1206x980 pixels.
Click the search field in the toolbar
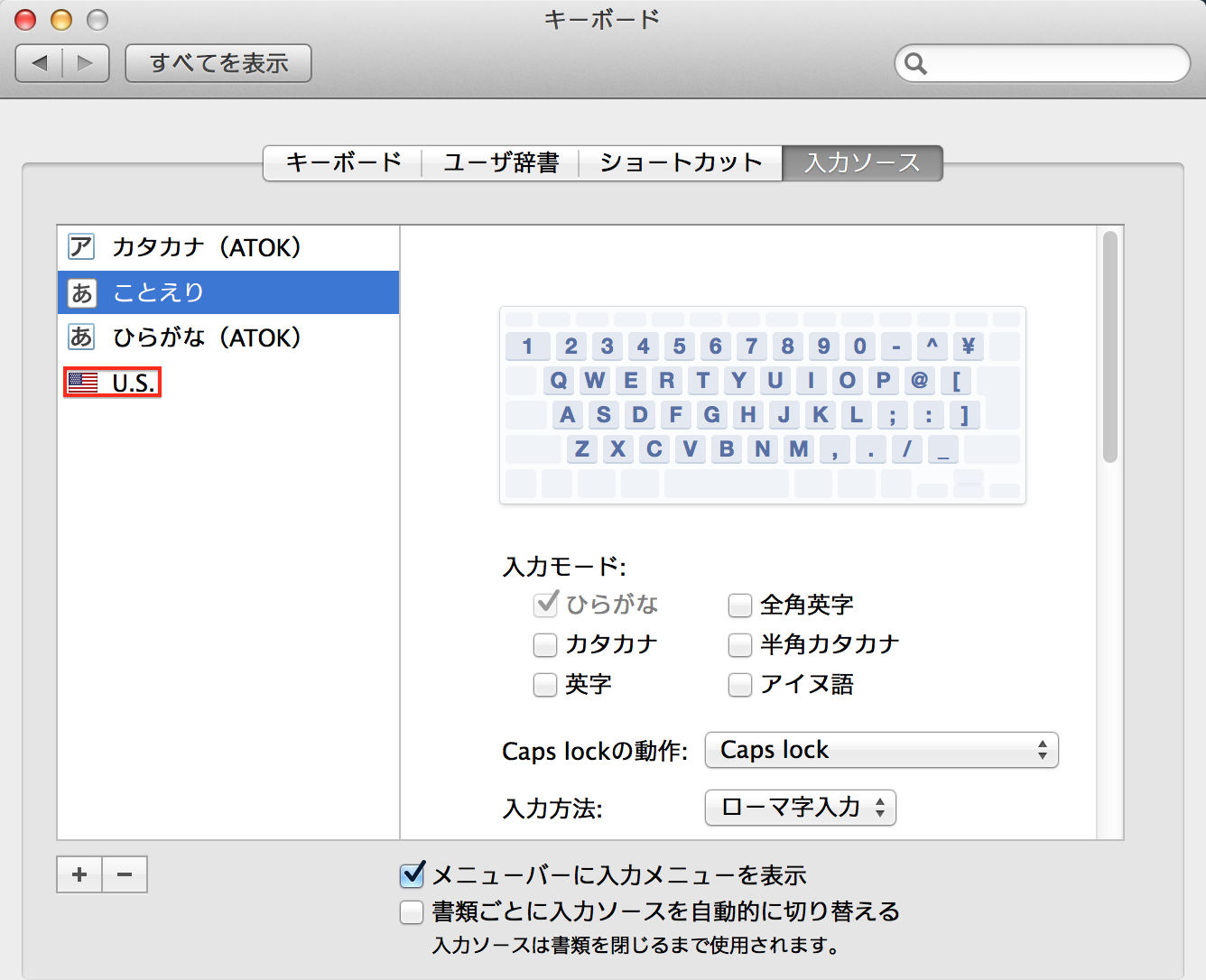pyautogui.click(x=1052, y=63)
